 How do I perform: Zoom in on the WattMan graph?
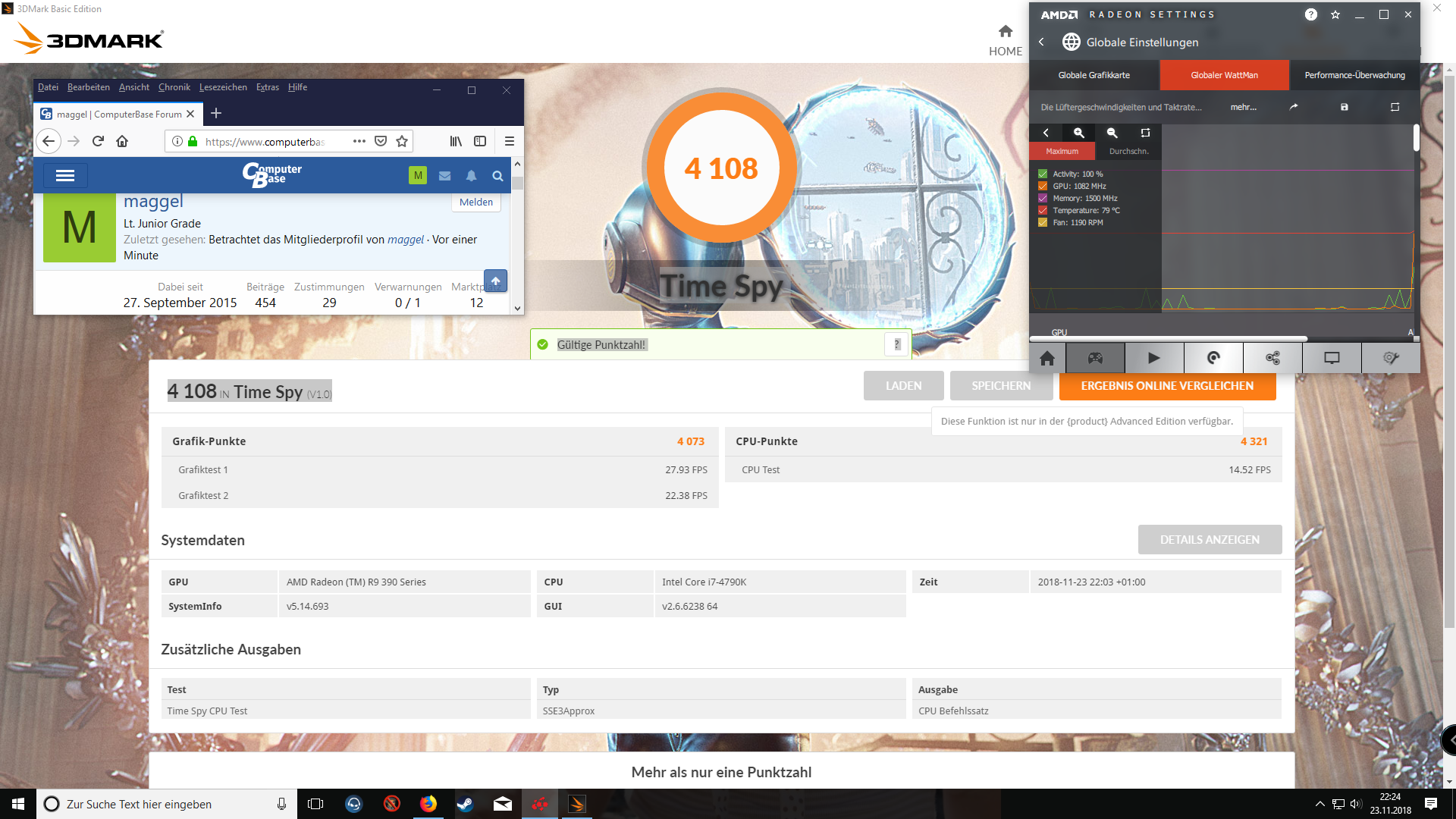1078,133
